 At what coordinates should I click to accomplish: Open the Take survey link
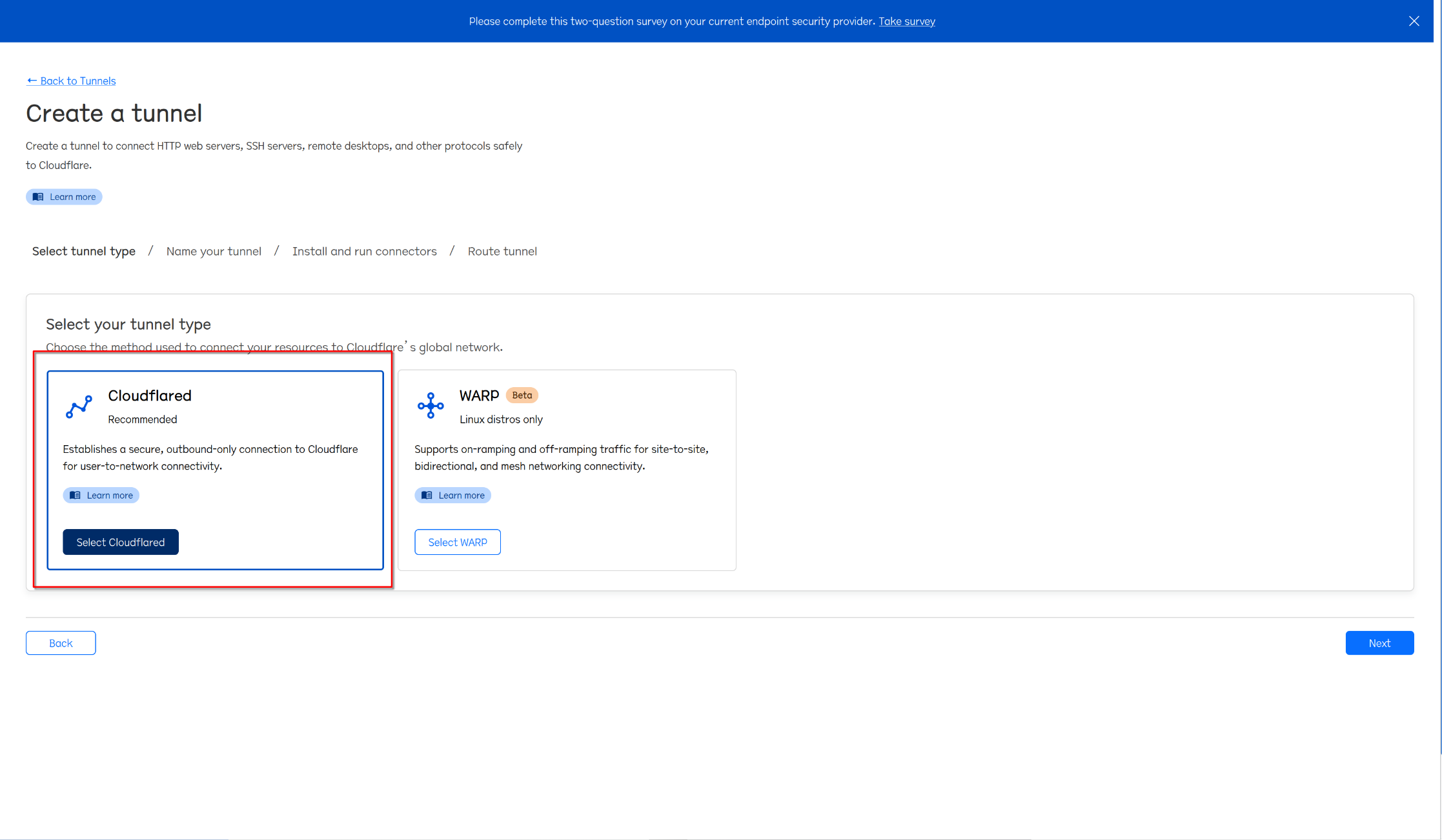coord(906,21)
